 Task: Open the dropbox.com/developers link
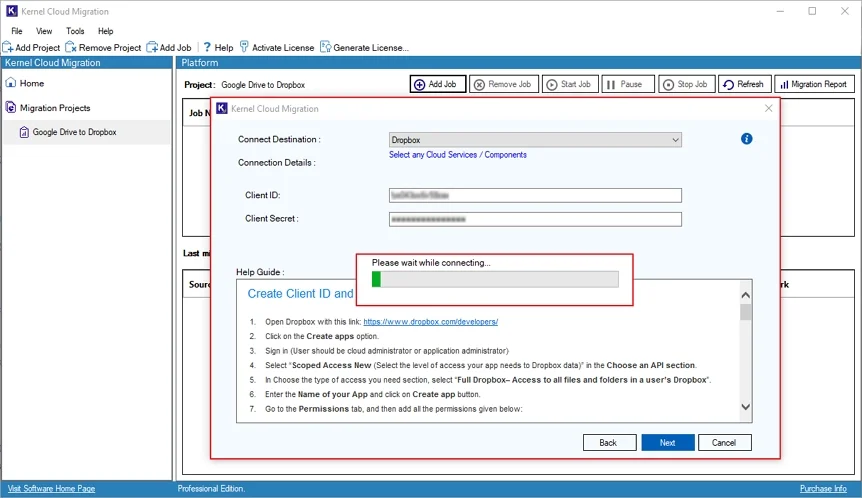point(430,322)
